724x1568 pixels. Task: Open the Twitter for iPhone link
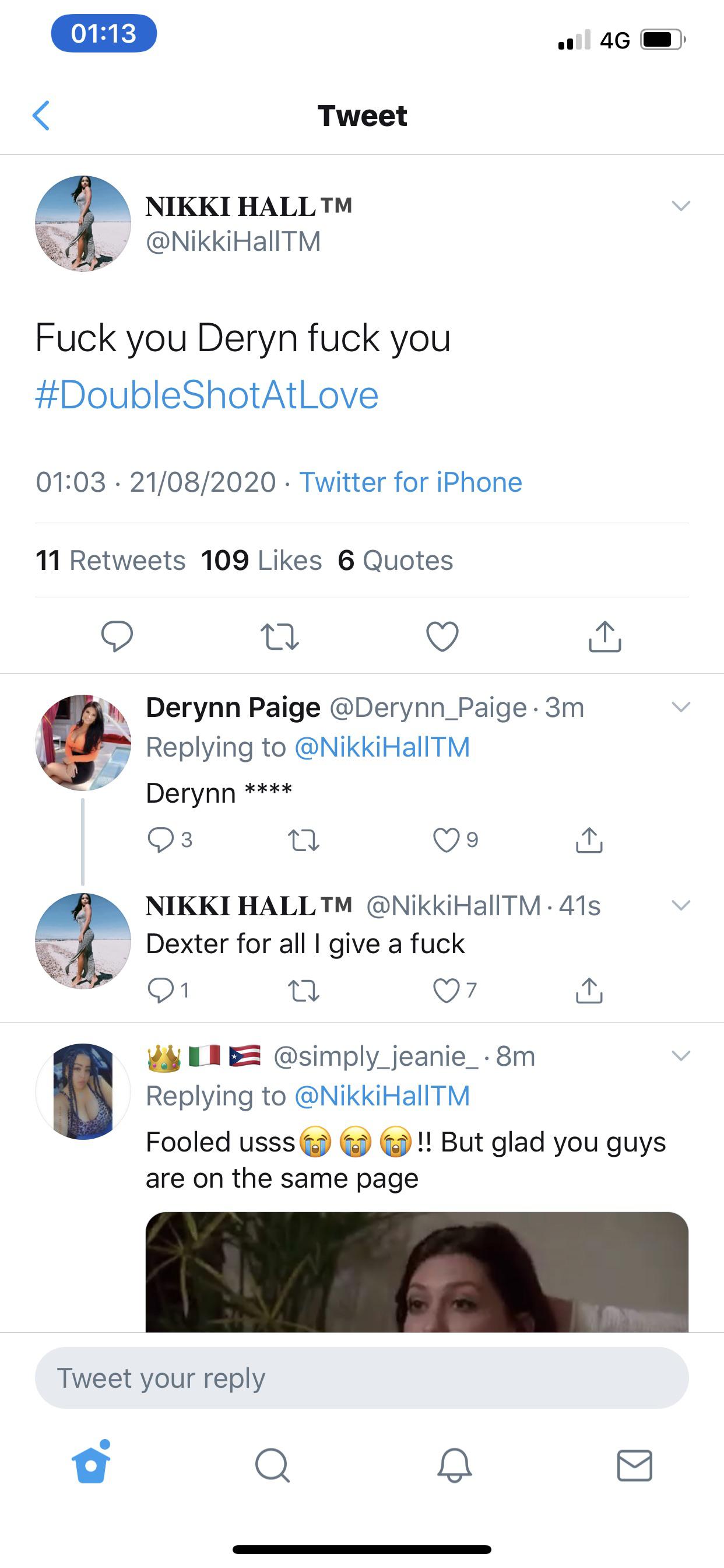[410, 482]
